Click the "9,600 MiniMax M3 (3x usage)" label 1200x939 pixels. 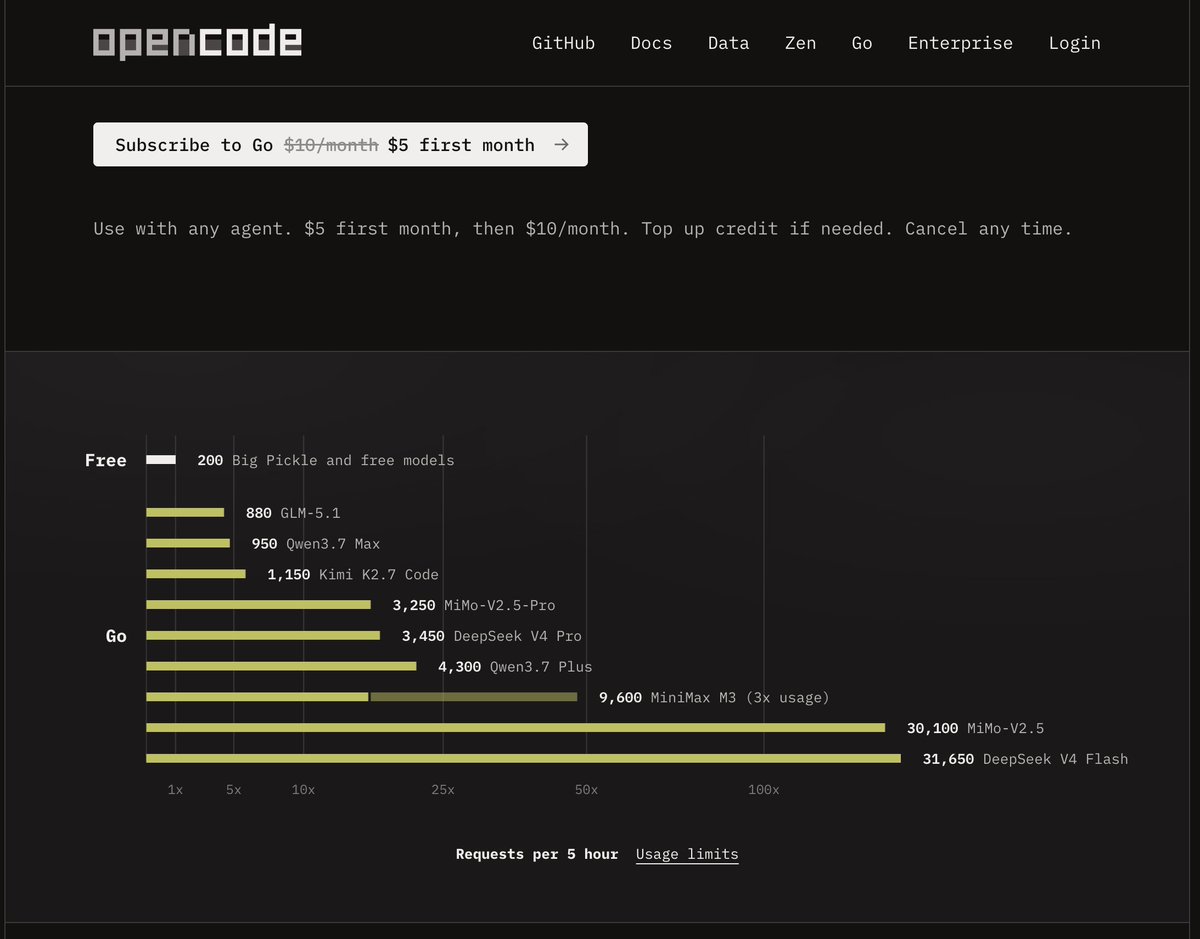coord(714,697)
